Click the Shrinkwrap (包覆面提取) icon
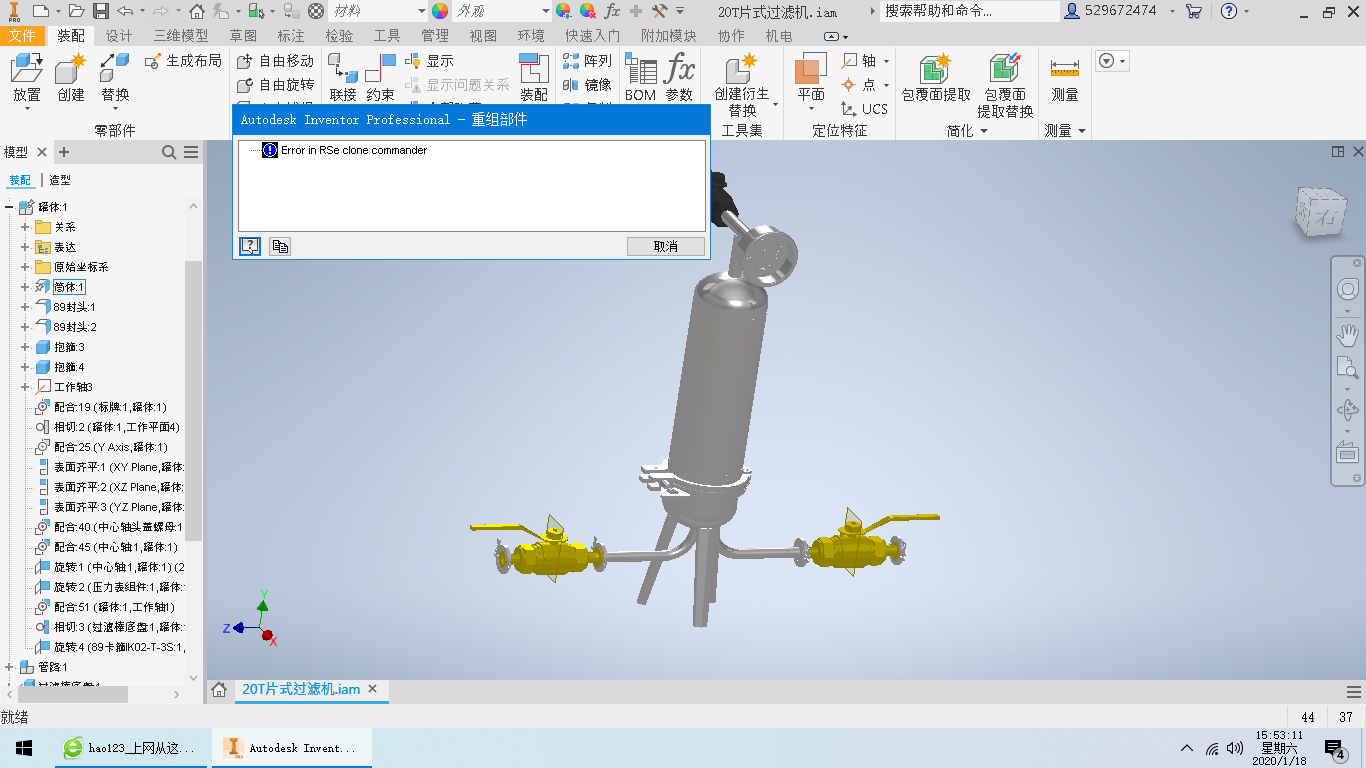Screen dimensions: 1366x768 935,69
